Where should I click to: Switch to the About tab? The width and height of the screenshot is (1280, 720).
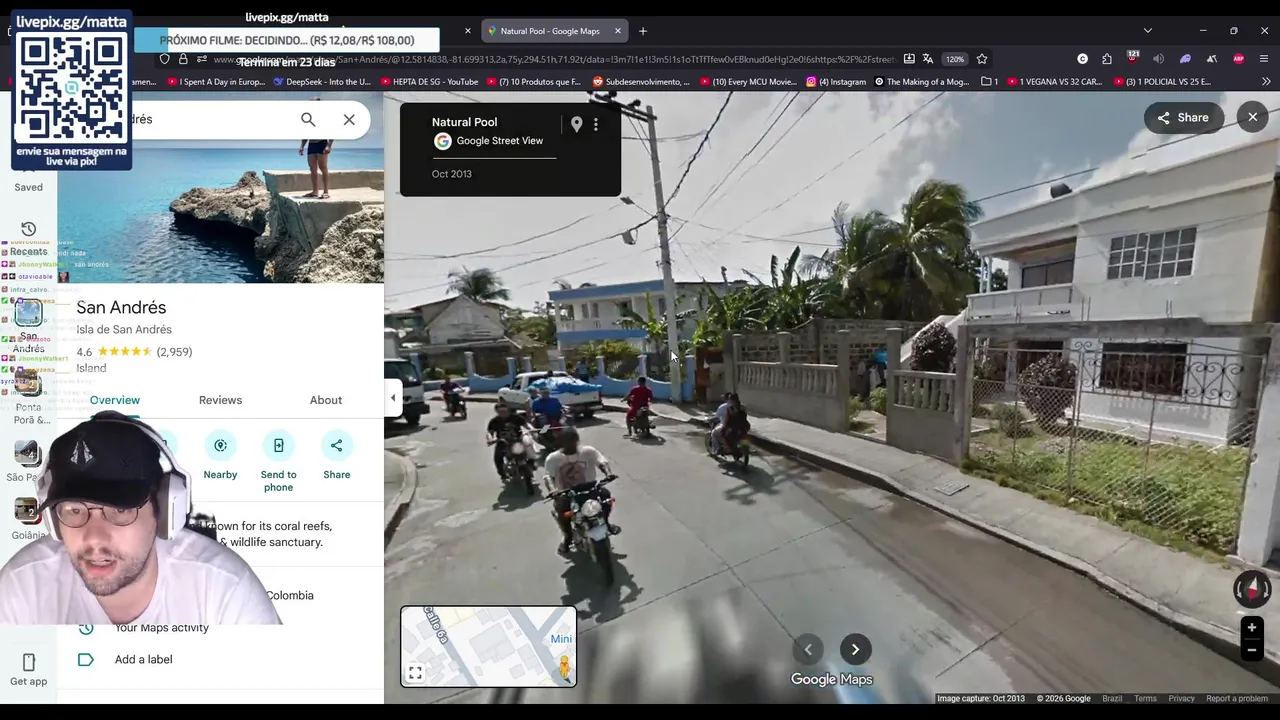(325, 400)
